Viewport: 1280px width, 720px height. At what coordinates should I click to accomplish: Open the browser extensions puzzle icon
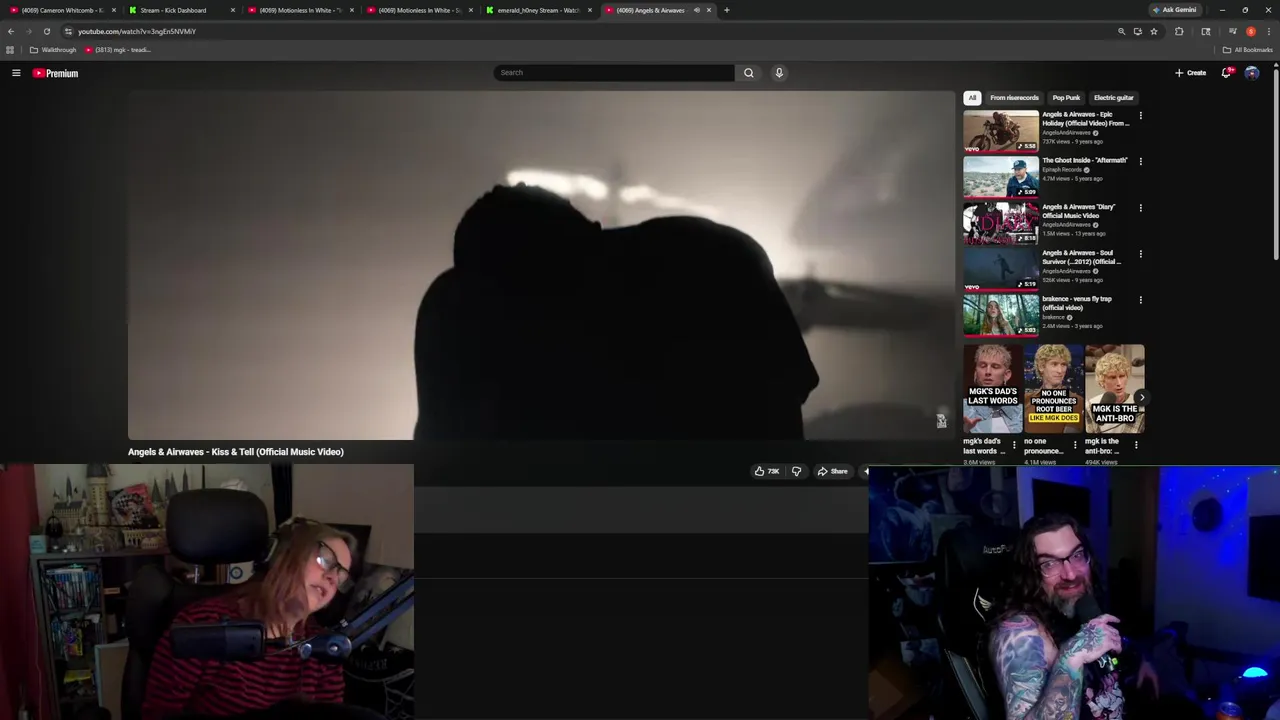(1179, 31)
